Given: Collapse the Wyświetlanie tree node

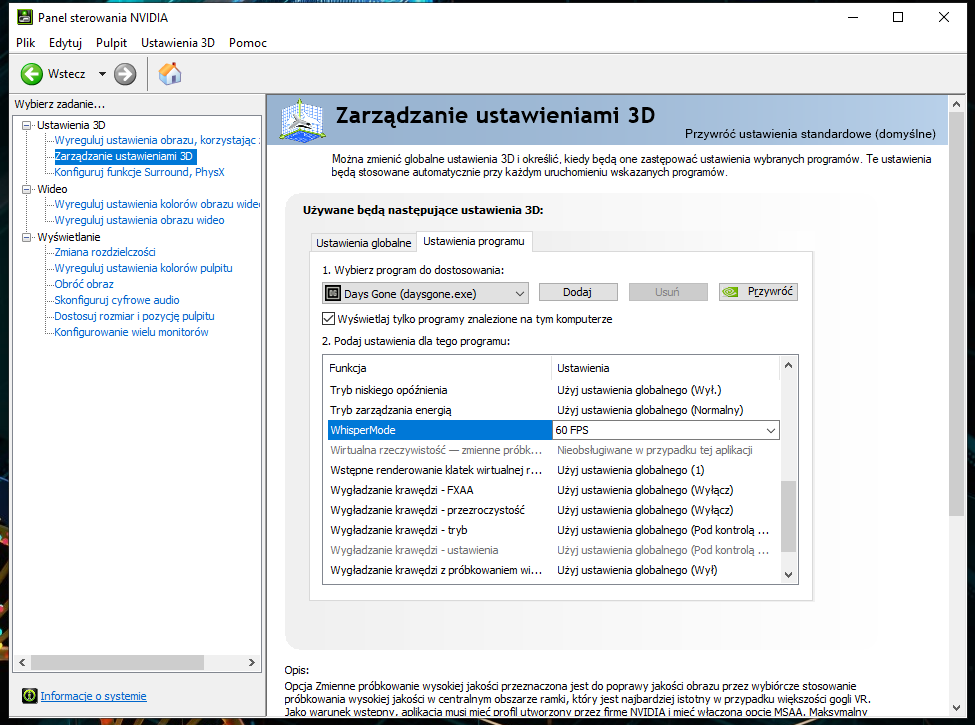Looking at the screenshot, I should pos(26,237).
